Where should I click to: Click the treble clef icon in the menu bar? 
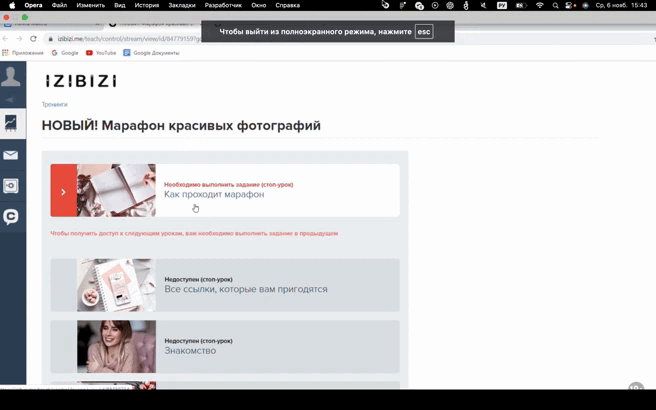coord(466,5)
